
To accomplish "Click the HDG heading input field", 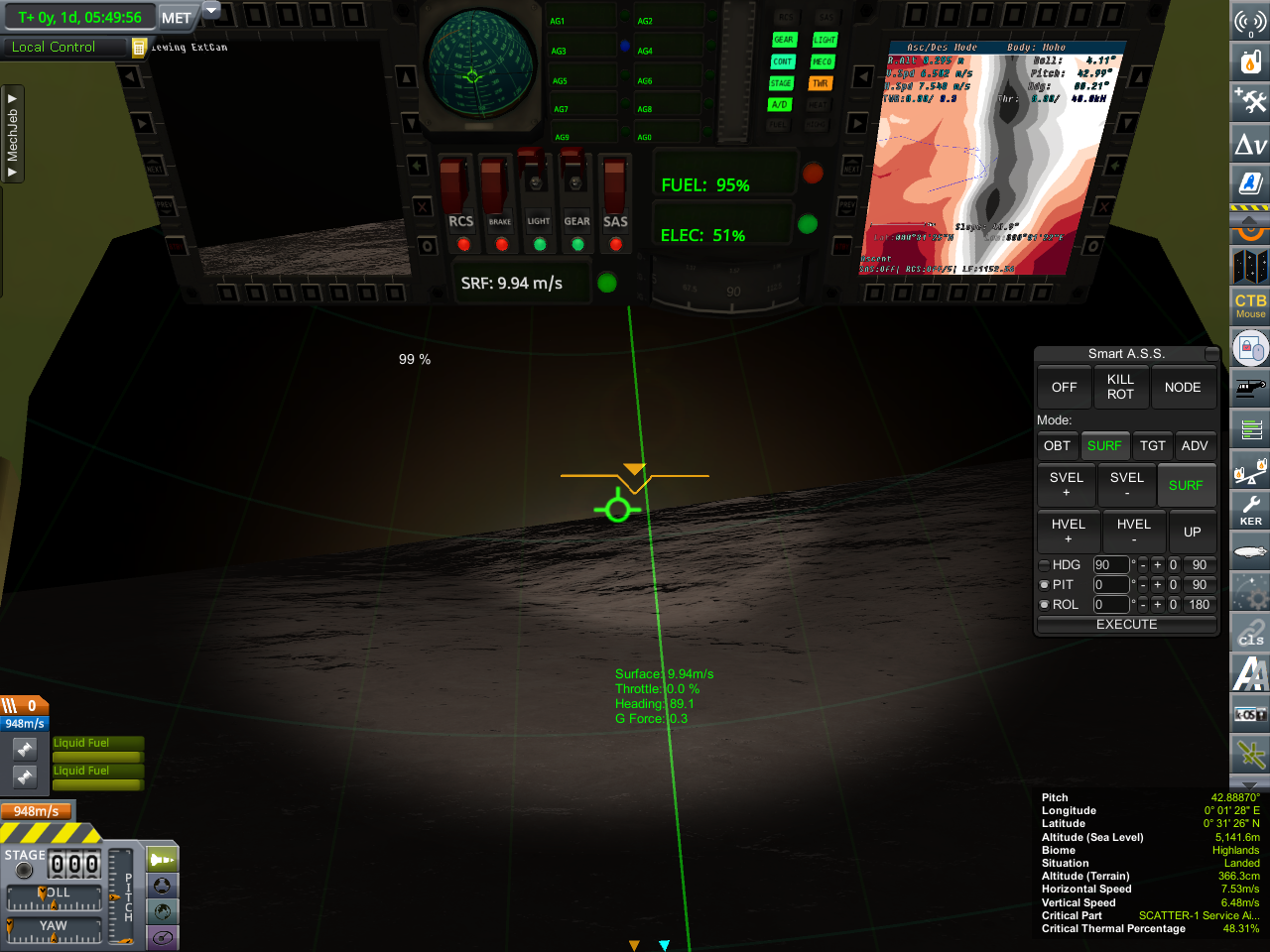I will click(x=1110, y=565).
